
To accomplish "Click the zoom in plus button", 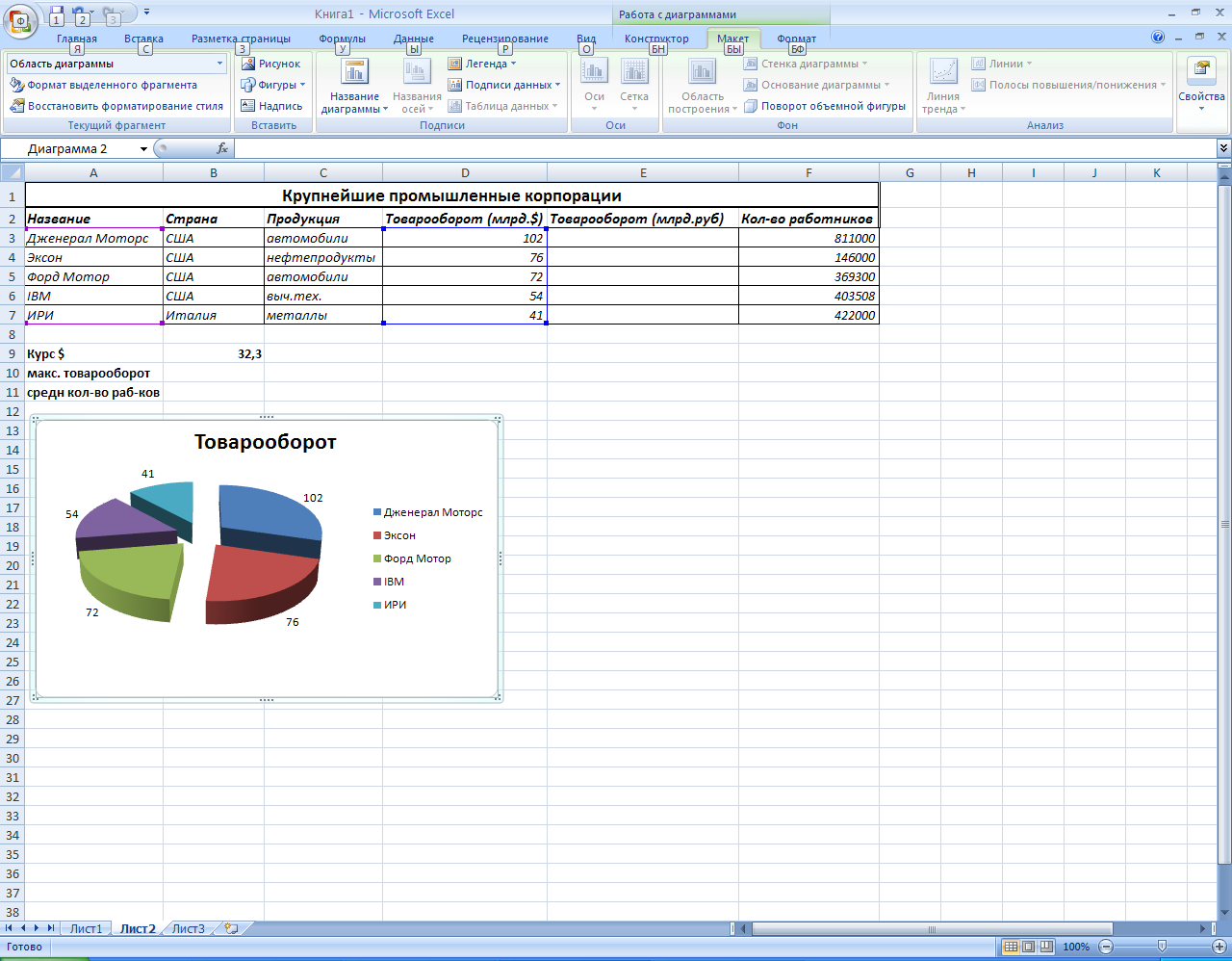I will point(1219,947).
